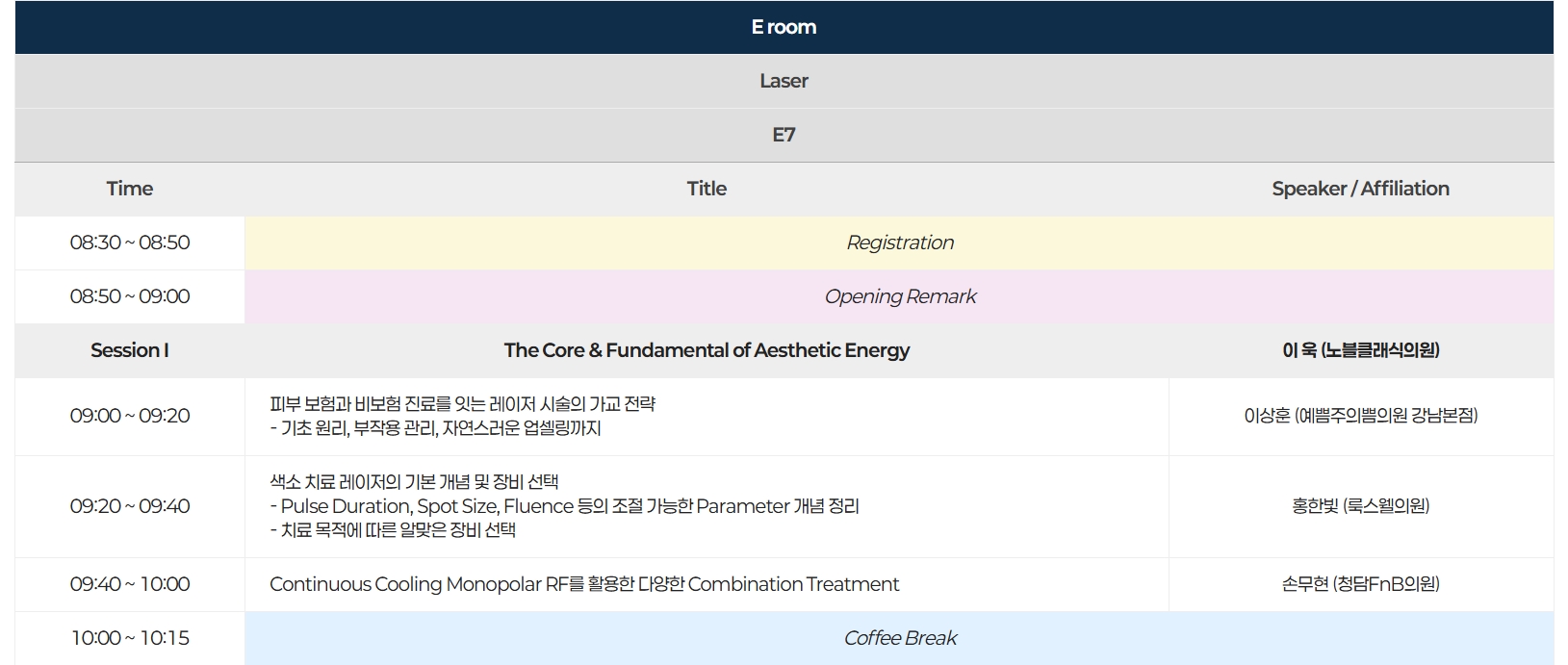This screenshot has height=665, width=1568.
Task: Click the 09:00 ~ 09:20 time cell
Action: coord(130,416)
